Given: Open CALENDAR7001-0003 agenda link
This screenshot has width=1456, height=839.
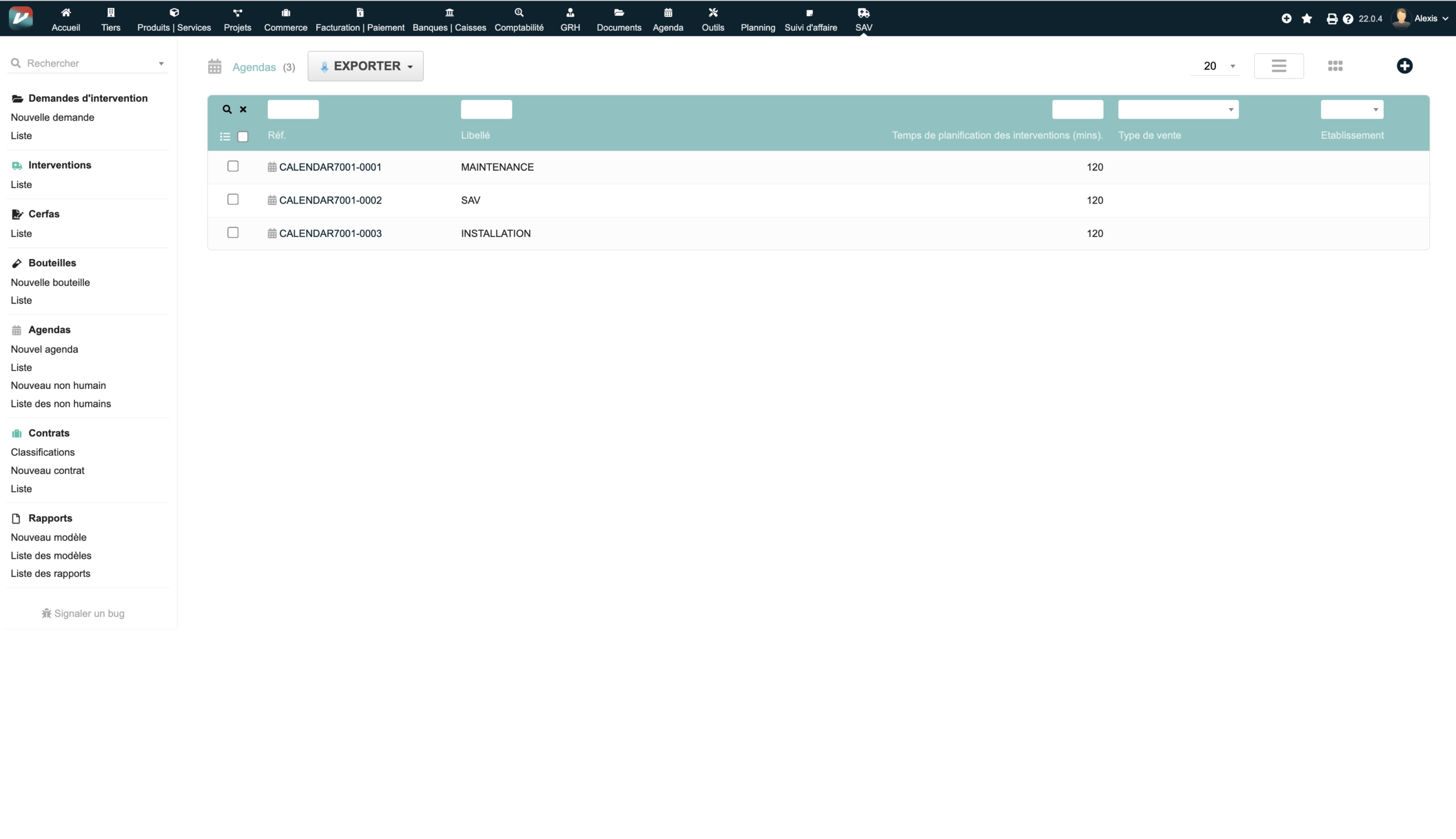Looking at the screenshot, I should (x=330, y=234).
